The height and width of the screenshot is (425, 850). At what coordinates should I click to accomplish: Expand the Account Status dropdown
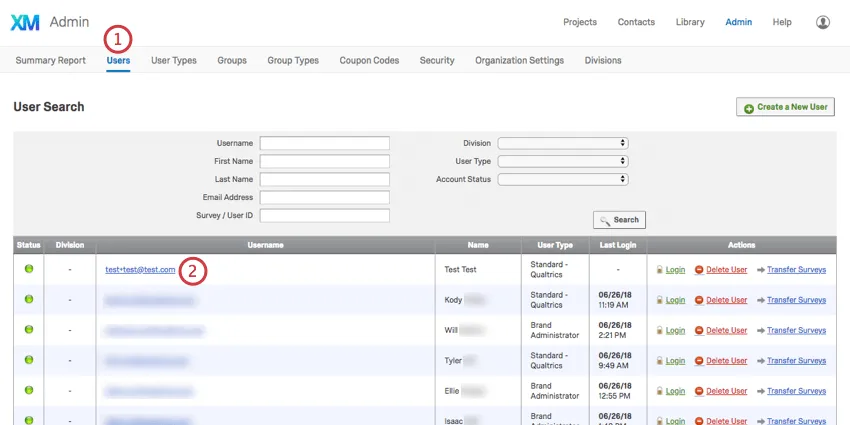coord(563,179)
